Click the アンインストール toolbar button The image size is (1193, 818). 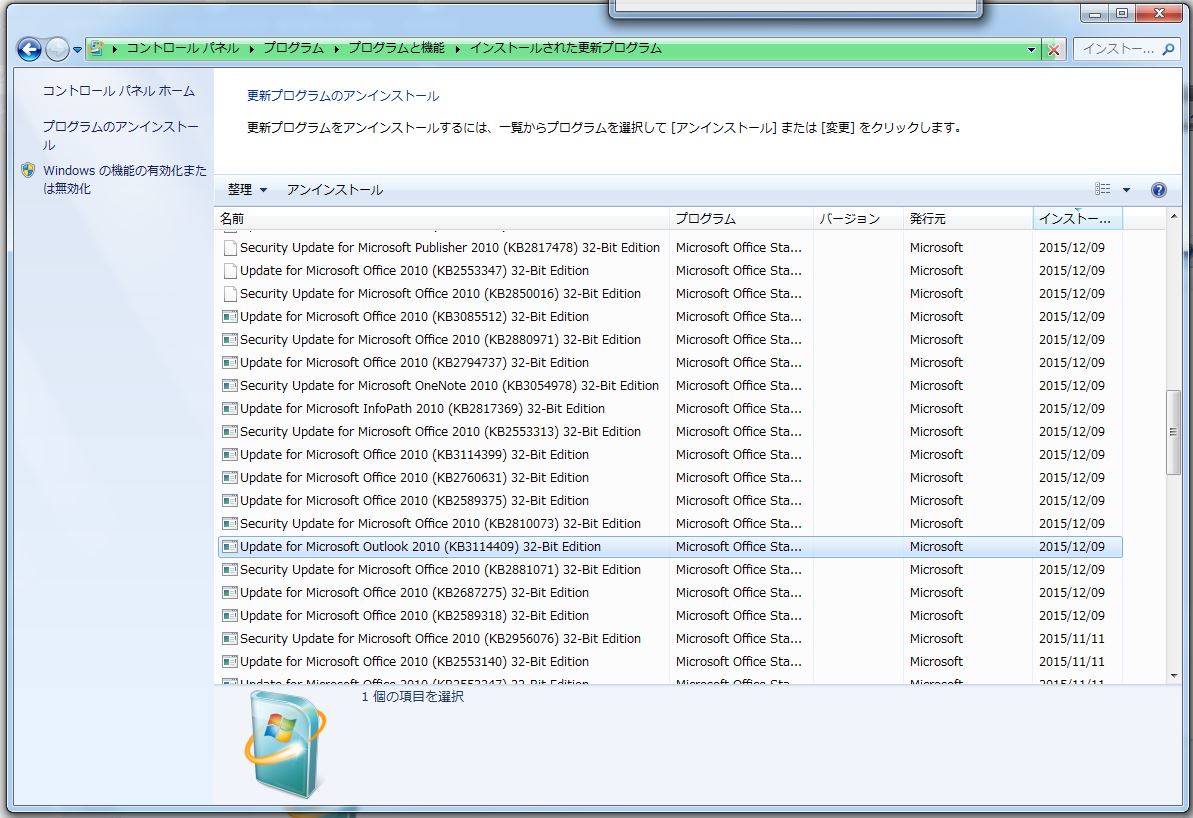tap(335, 189)
